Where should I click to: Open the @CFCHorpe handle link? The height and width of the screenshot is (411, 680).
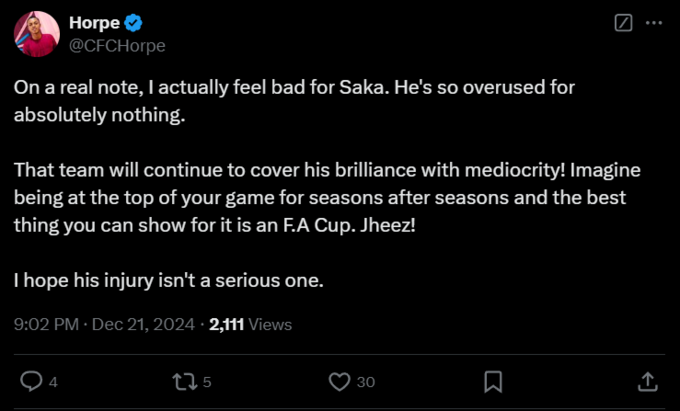tap(118, 45)
